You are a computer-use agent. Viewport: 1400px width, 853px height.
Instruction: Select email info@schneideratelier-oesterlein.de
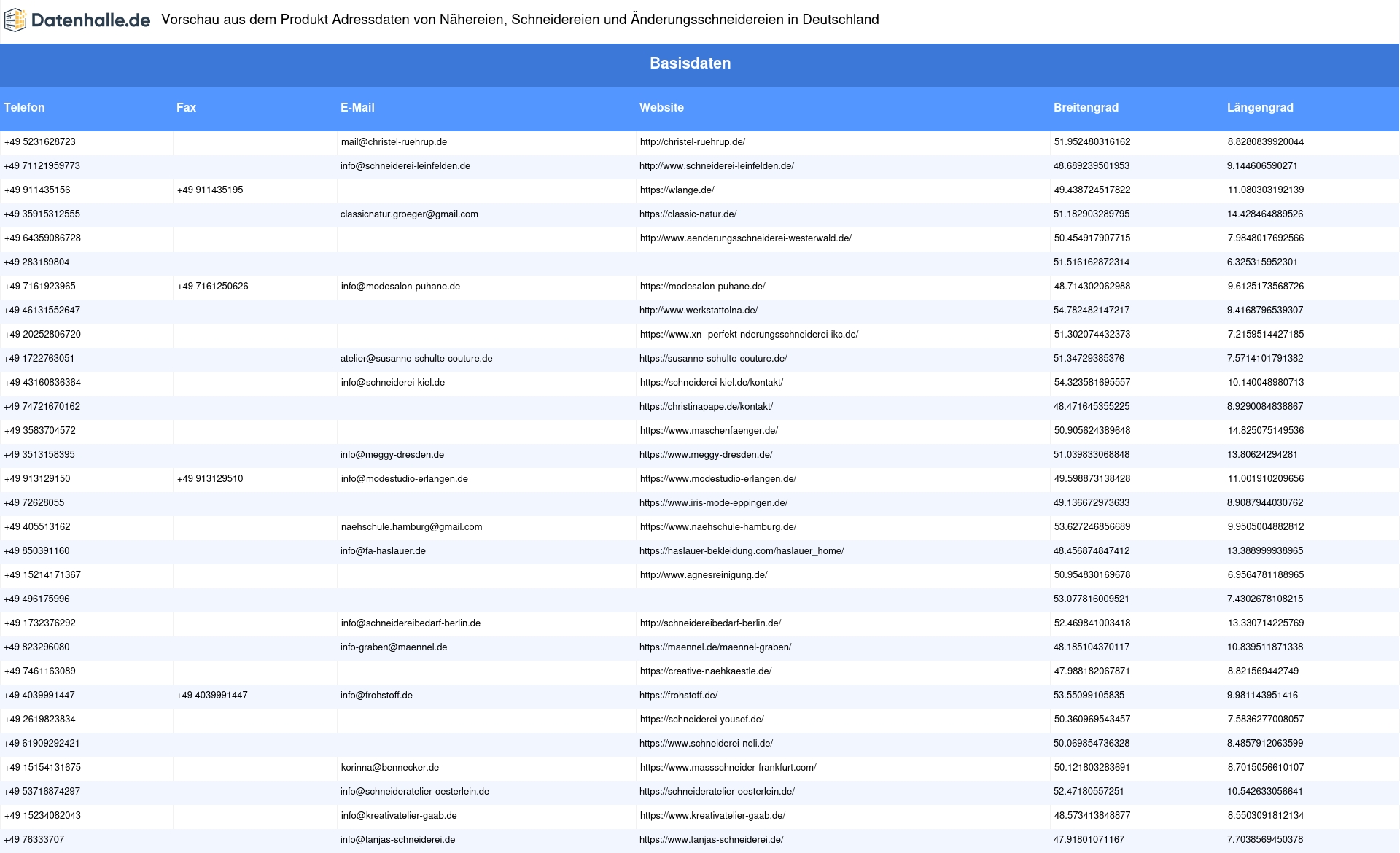[x=415, y=792]
